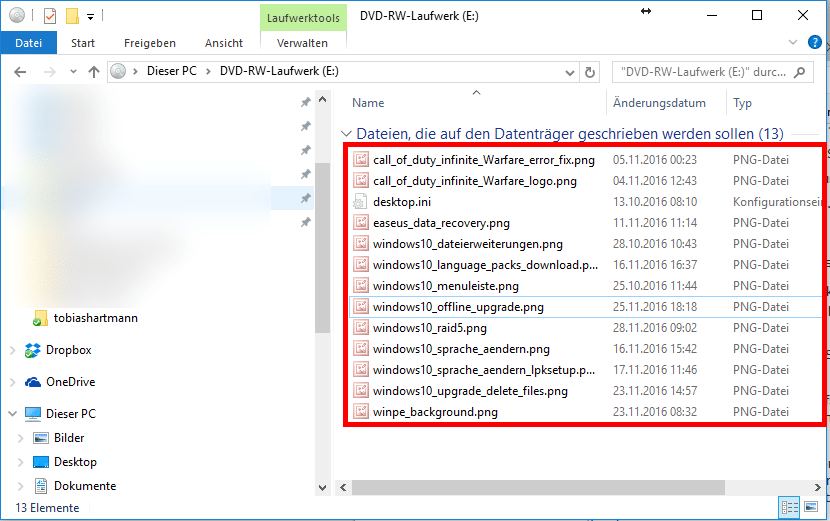830x521 pixels.
Task: Open the Customize Quick Access Toolbar dropdown
Action: [91, 17]
